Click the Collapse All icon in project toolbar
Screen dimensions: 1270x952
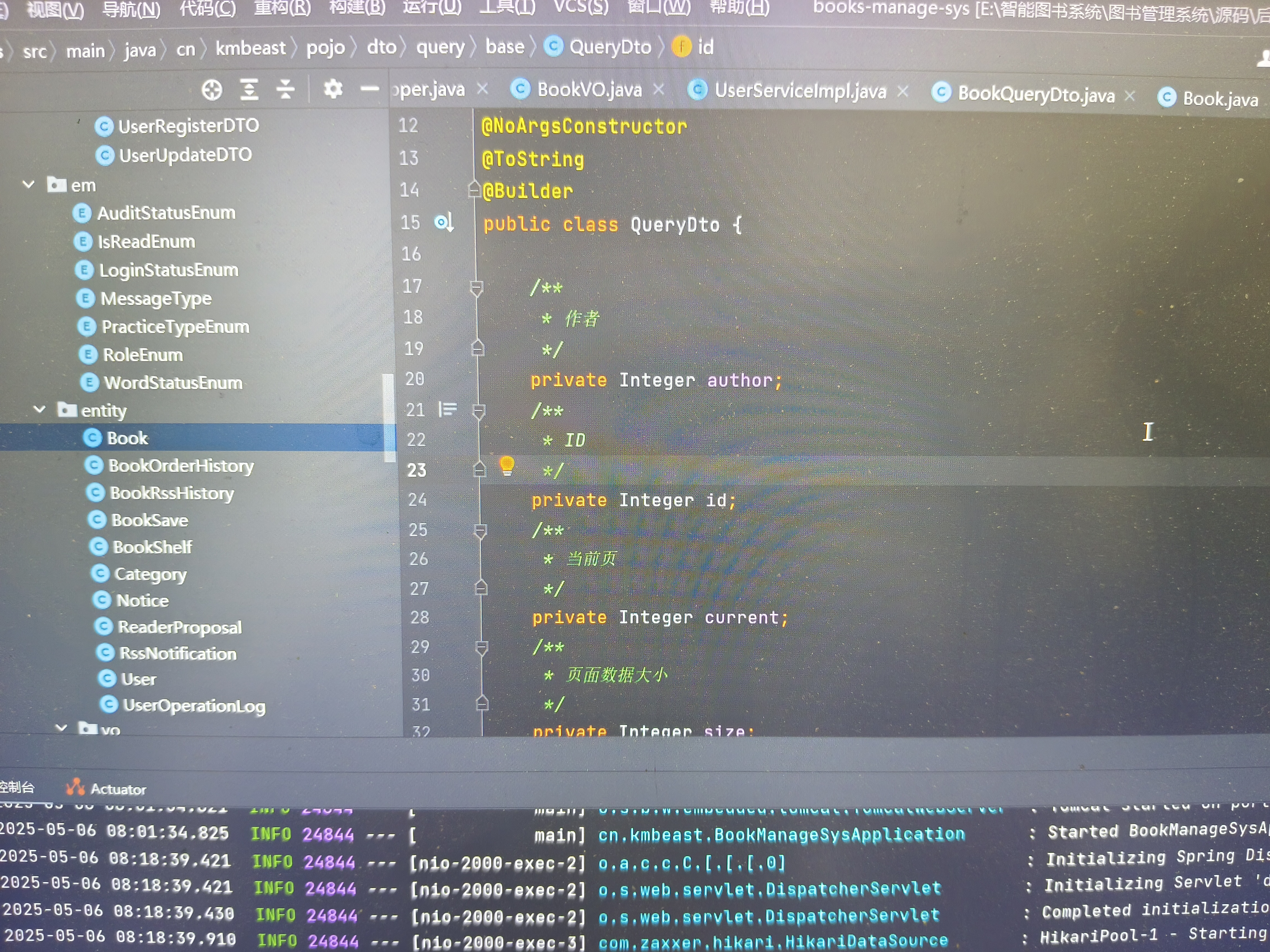[x=285, y=90]
